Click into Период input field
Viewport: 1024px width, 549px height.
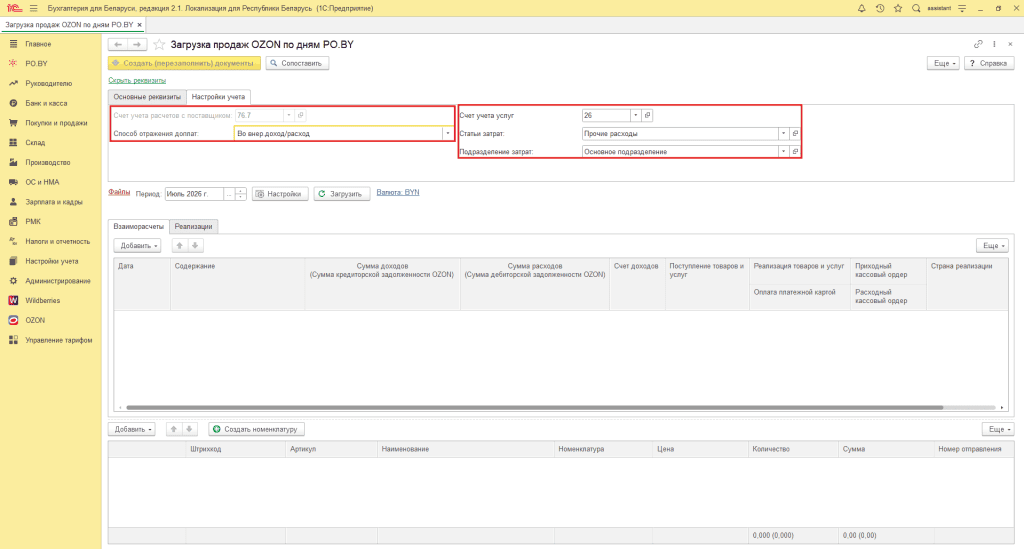point(194,194)
